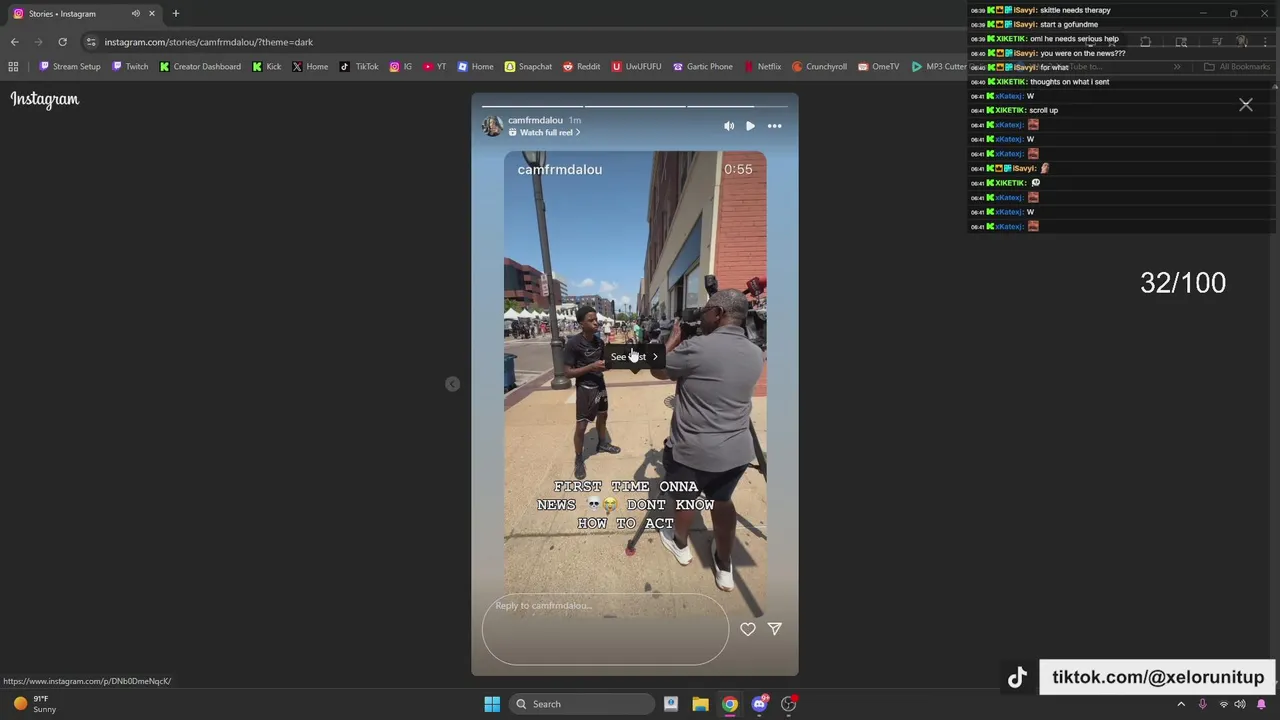Open the "Watch full reel" link

tap(544, 133)
